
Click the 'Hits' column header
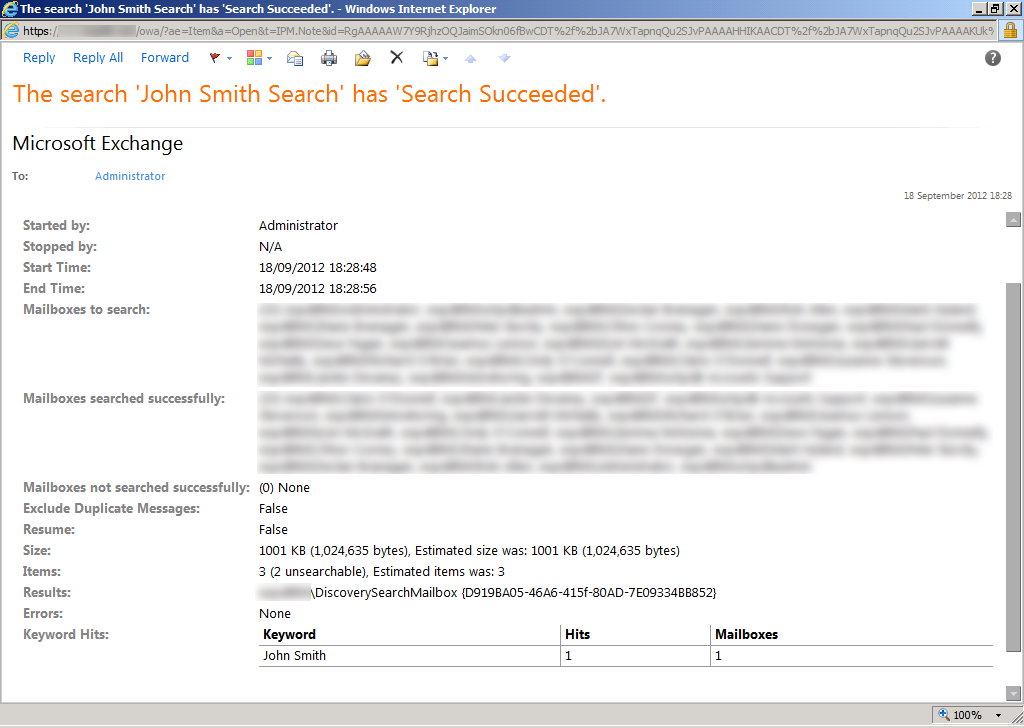coord(577,634)
